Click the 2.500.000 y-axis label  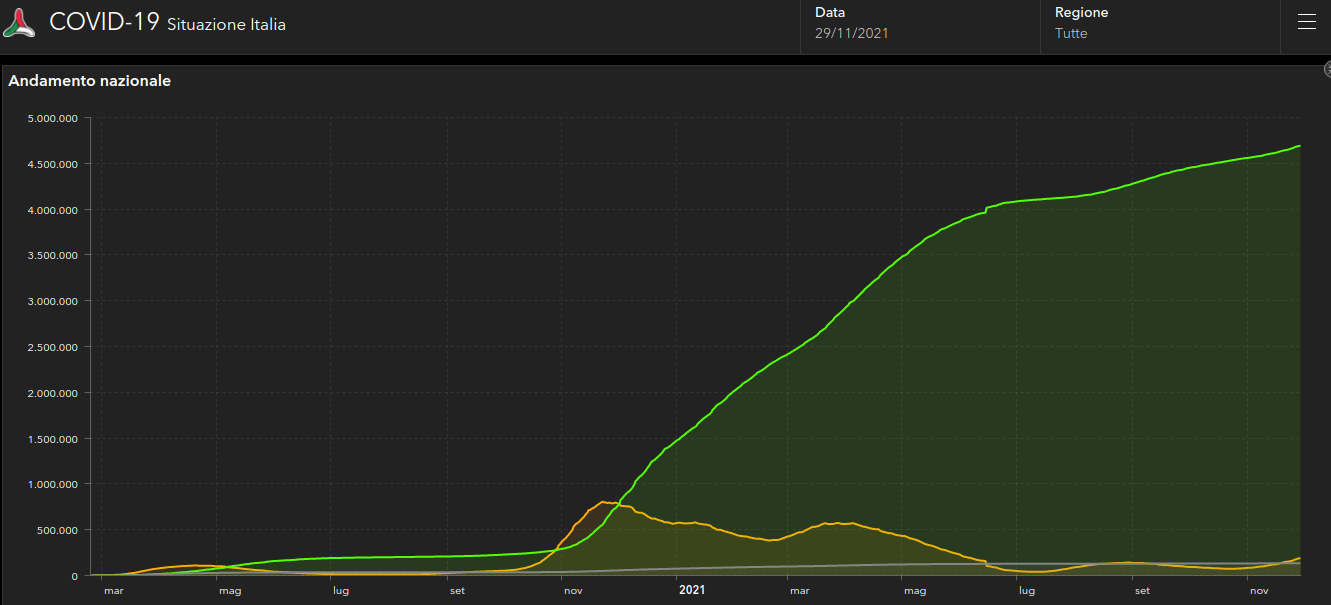54,347
